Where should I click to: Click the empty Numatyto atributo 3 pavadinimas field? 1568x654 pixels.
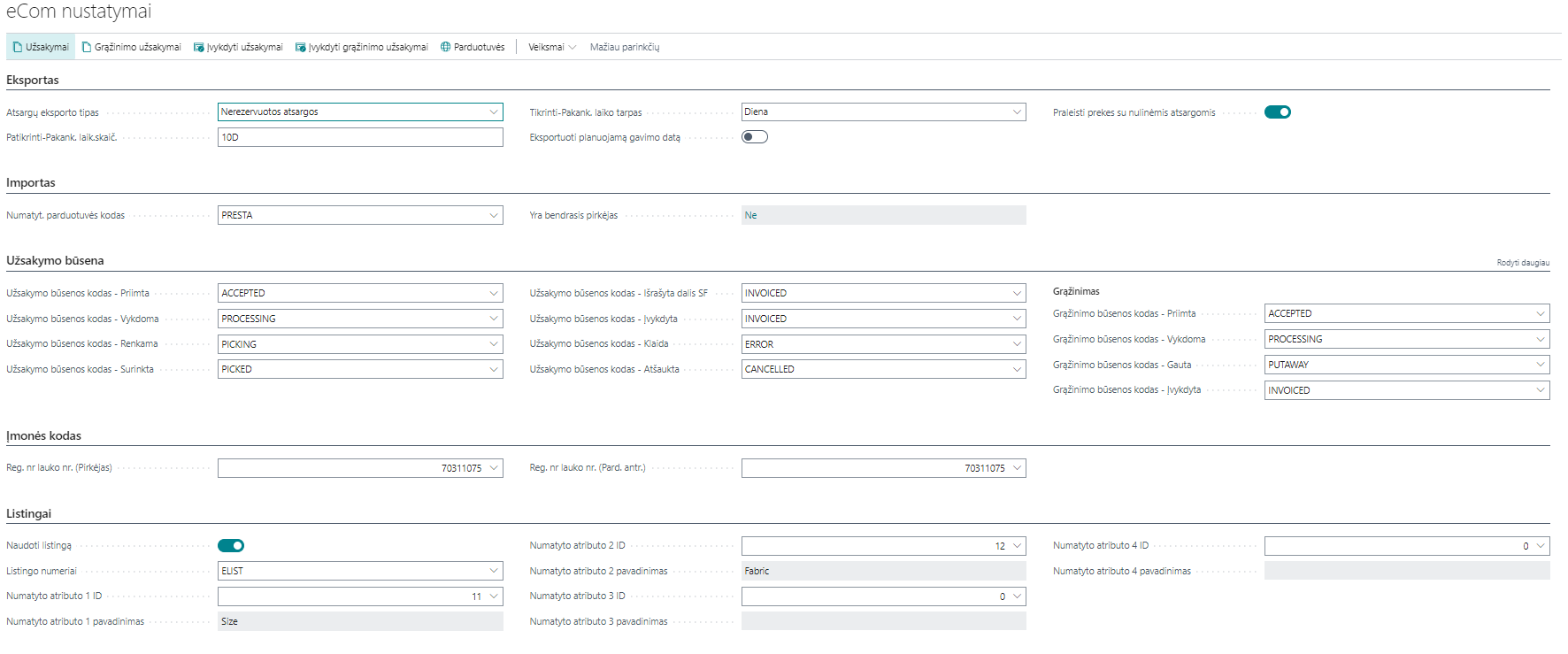pyautogui.click(x=884, y=621)
